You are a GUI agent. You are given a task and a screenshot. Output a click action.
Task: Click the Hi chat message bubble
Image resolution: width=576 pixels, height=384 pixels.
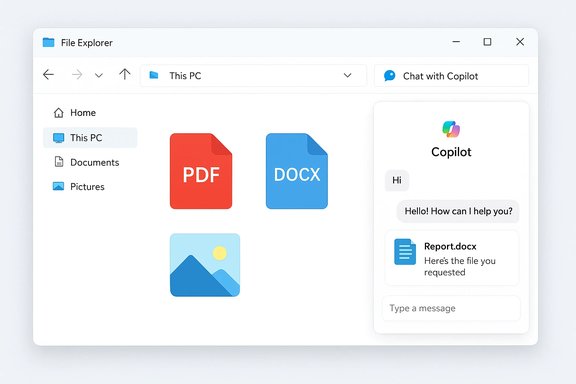coord(397,180)
